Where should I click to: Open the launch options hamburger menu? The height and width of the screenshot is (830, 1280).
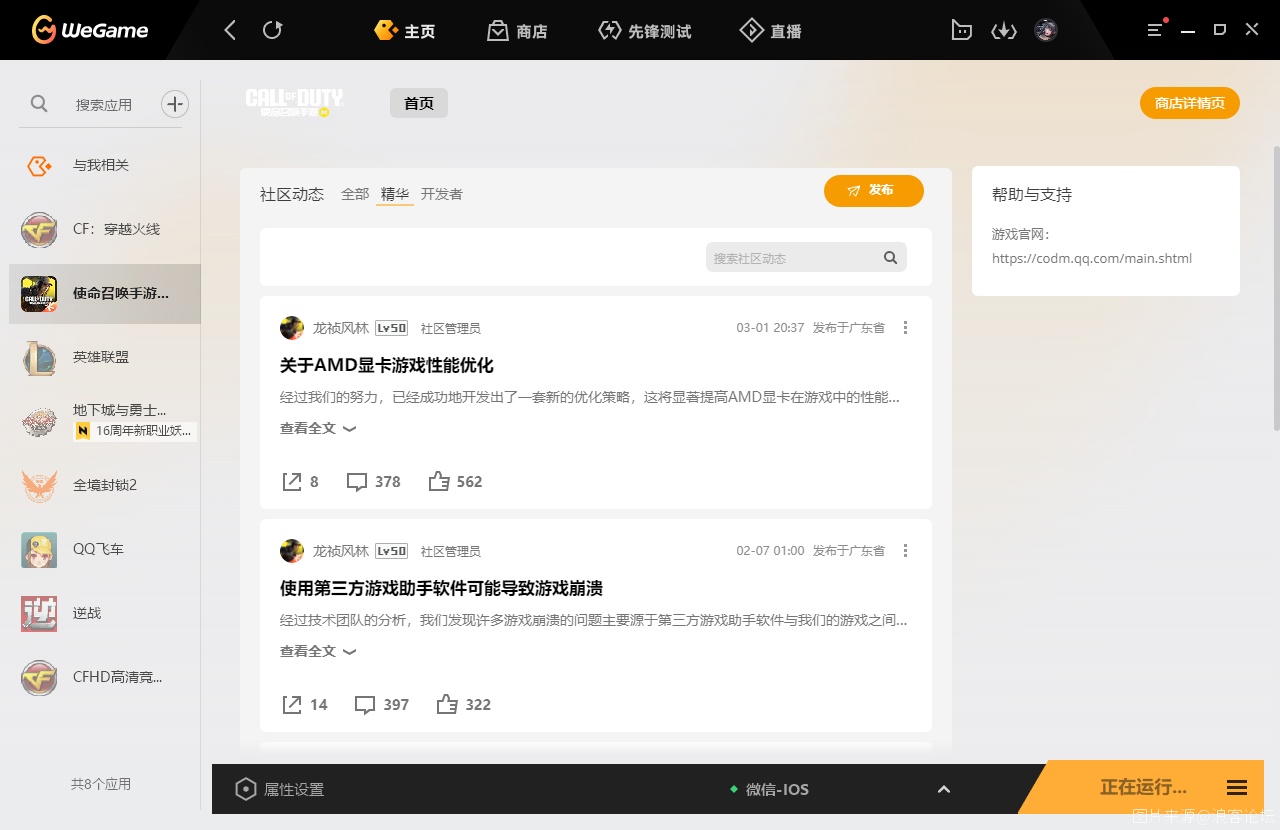(1237, 788)
